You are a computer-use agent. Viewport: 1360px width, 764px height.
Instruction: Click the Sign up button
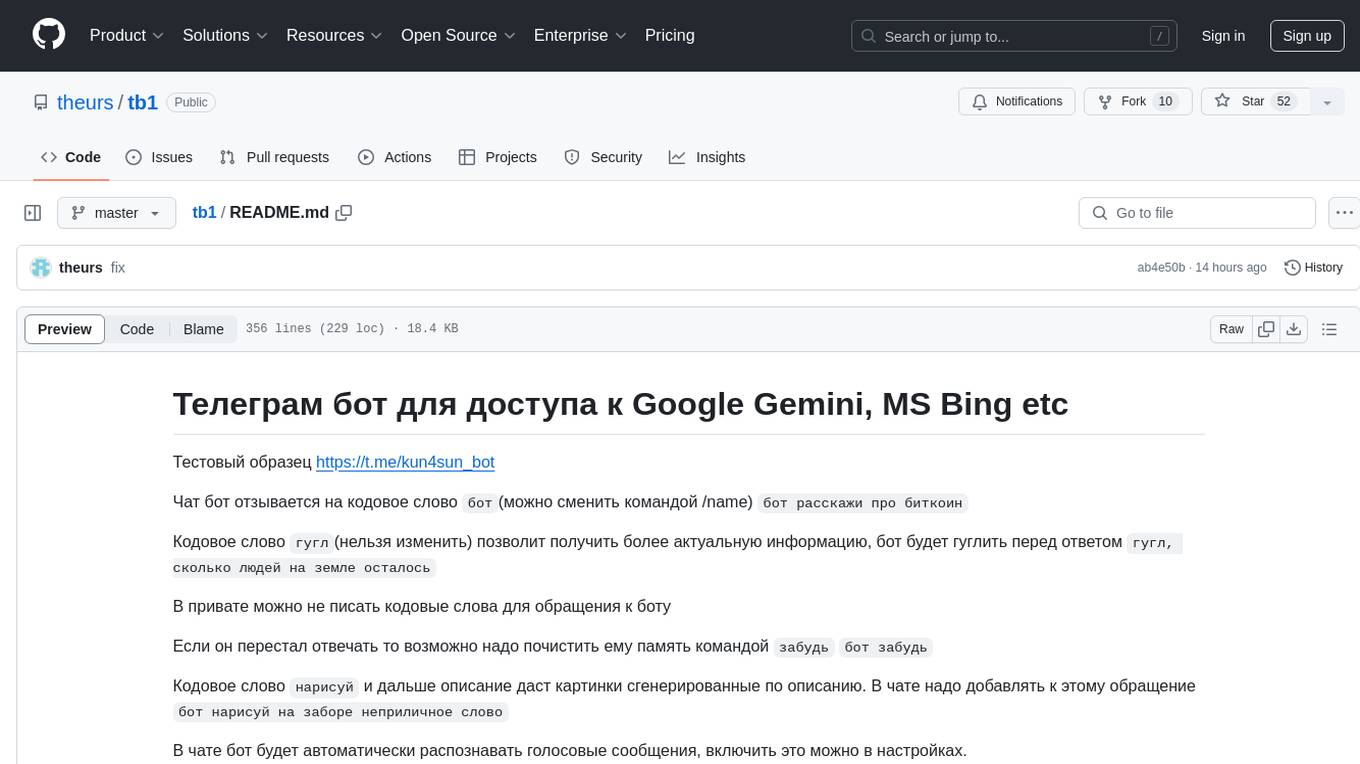tap(1307, 36)
